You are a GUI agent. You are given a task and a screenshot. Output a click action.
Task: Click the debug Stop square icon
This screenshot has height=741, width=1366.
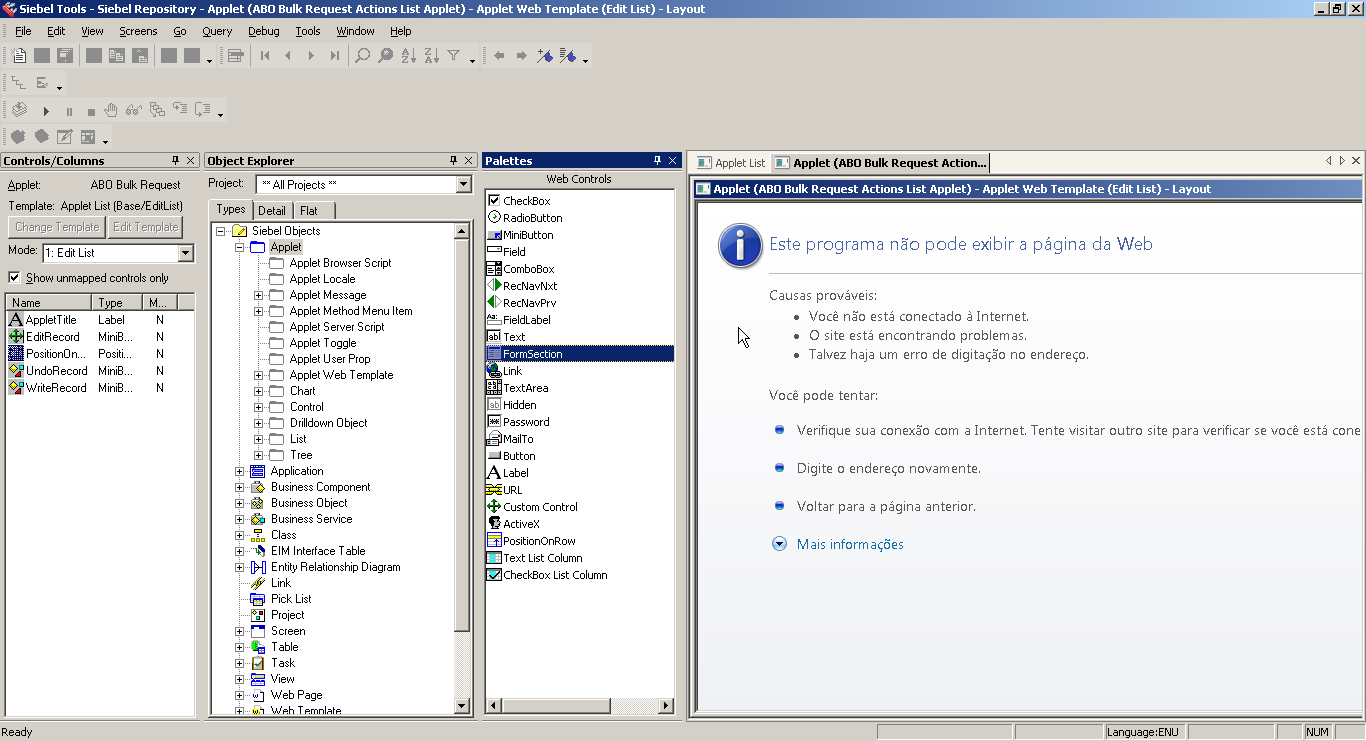[x=91, y=111]
